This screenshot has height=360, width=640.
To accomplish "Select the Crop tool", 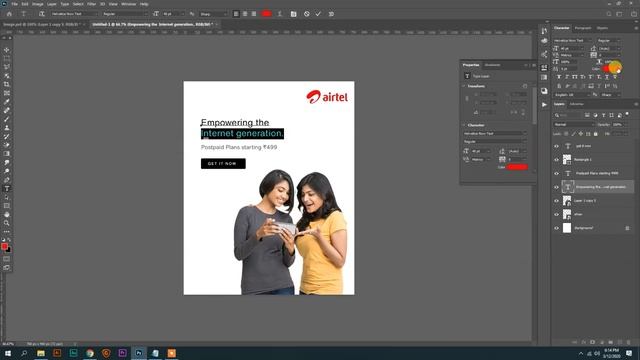I will (7, 84).
